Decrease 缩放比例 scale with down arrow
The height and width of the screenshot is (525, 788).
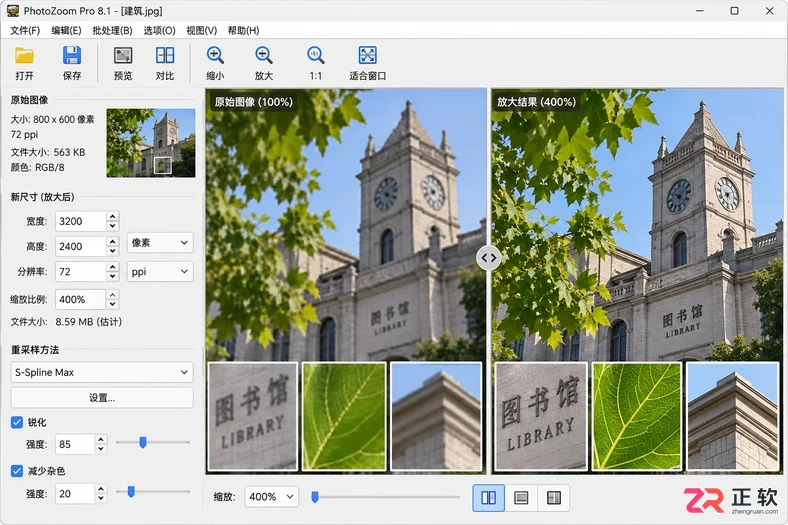113,304
